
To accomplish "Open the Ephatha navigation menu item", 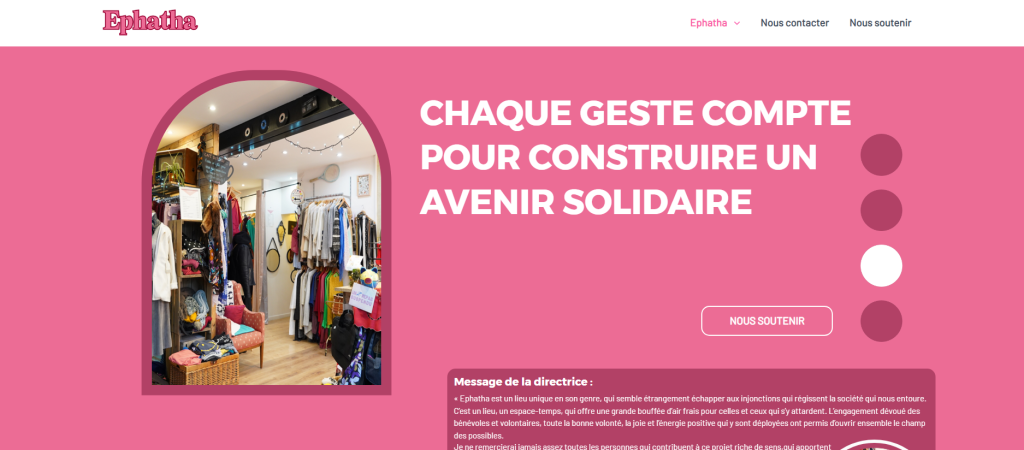I will [x=709, y=23].
